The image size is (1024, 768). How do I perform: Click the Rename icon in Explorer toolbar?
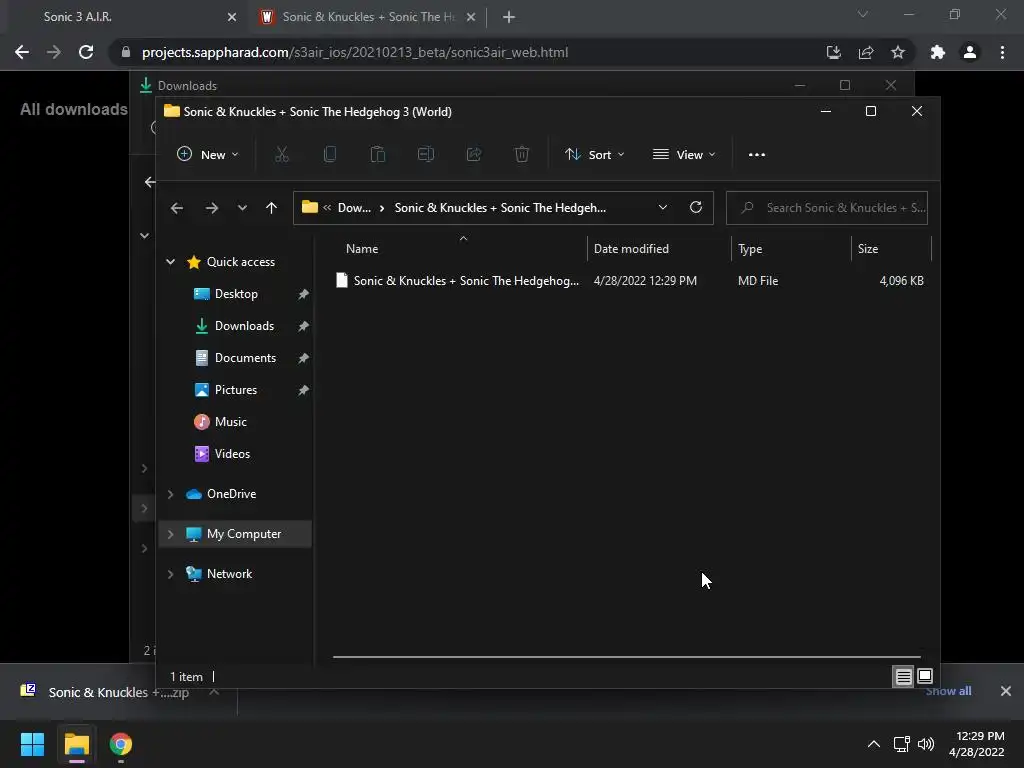click(426, 155)
